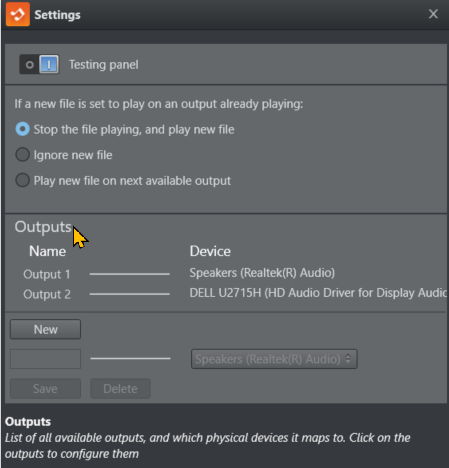449x468 pixels.
Task: Open the Speakers (Realtek(R) Audio) device dropdown
Action: [274, 359]
